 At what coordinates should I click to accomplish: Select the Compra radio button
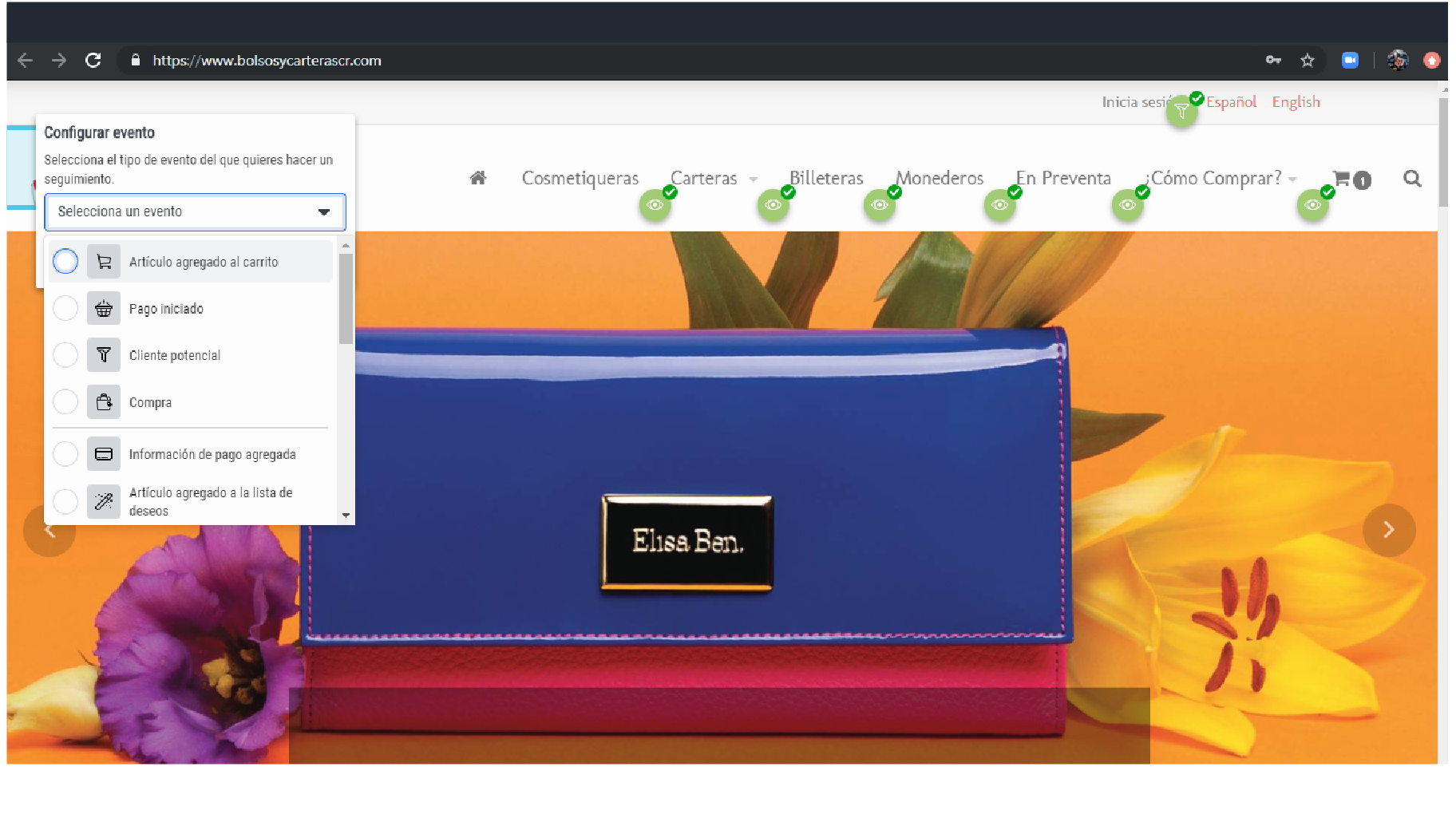point(65,401)
